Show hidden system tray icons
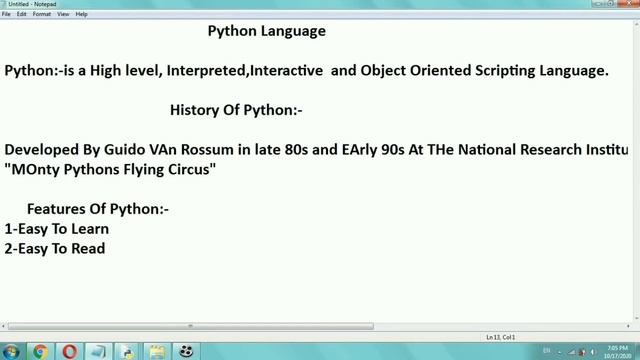Image resolution: width=640 pixels, height=360 pixels. coord(560,352)
